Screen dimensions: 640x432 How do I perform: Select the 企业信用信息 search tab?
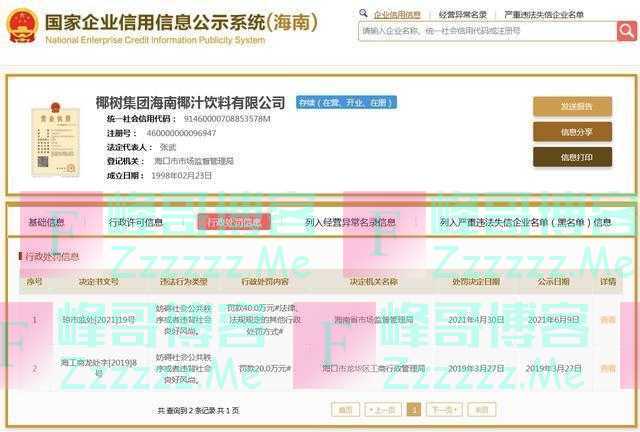(x=397, y=15)
